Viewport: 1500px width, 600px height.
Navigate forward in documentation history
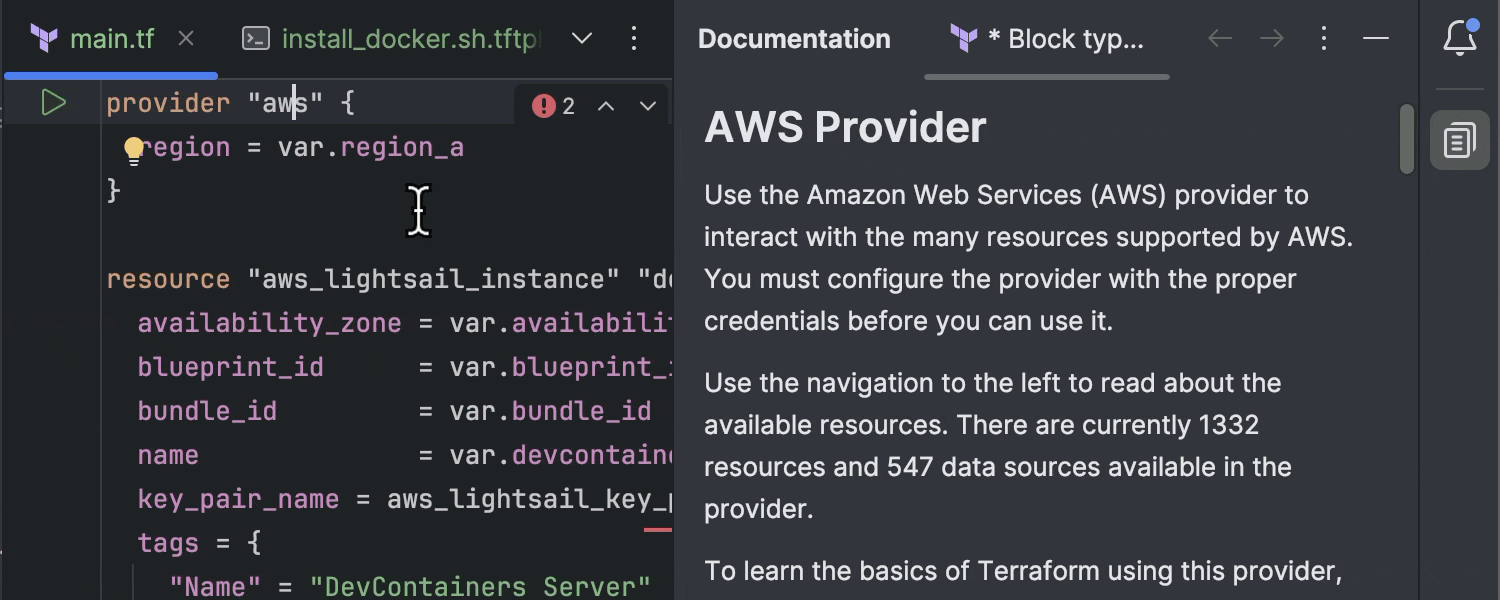pos(1271,38)
